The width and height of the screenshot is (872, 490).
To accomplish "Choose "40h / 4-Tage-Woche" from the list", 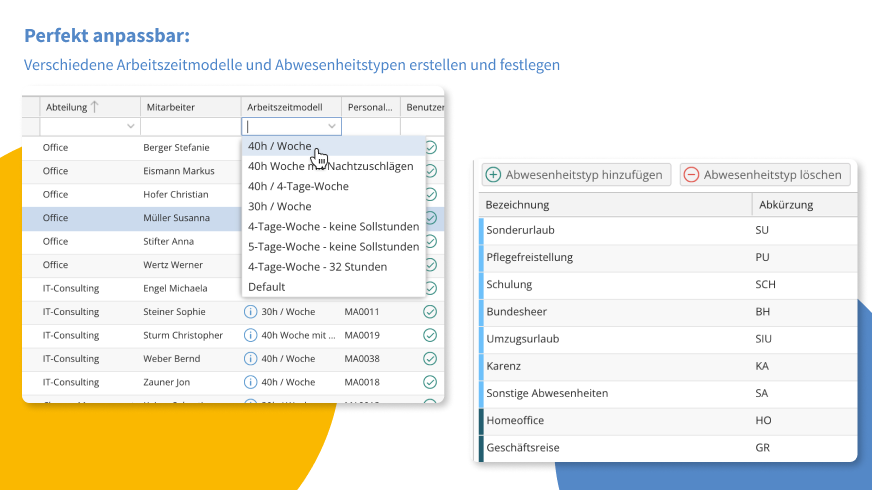I will [x=298, y=186].
